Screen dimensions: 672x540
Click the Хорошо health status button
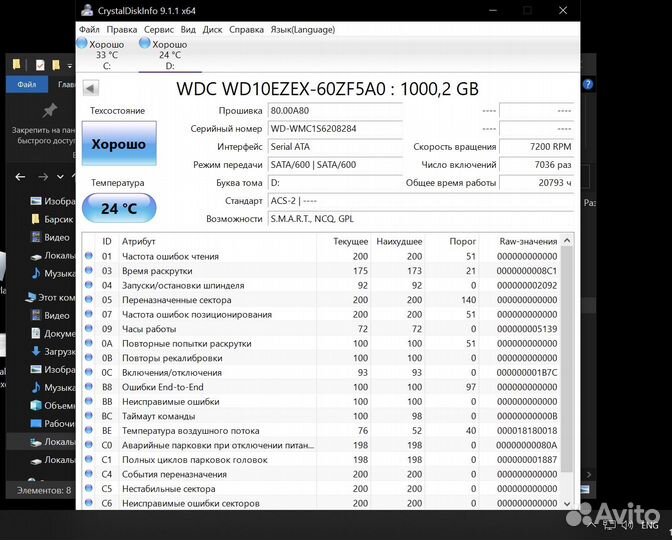[x=118, y=144]
